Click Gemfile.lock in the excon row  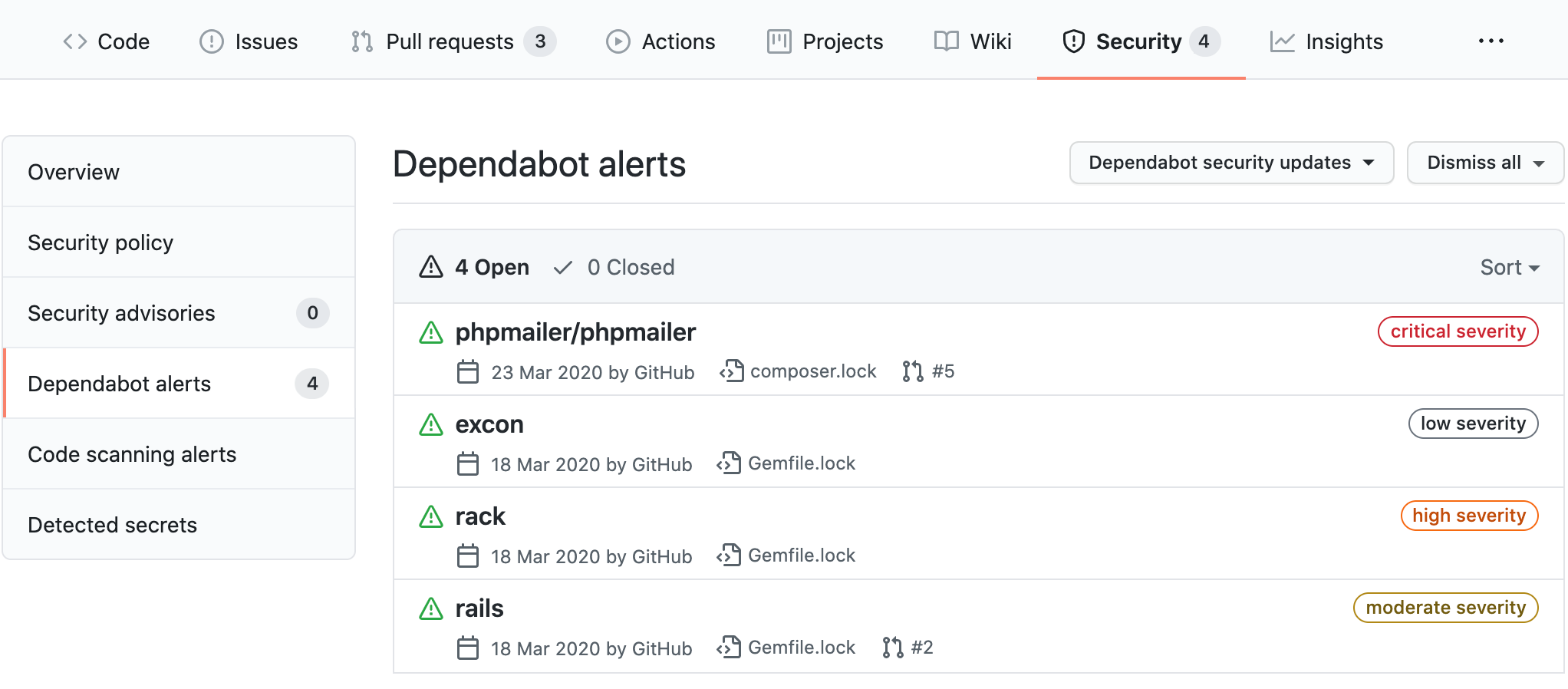pyautogui.click(x=802, y=463)
